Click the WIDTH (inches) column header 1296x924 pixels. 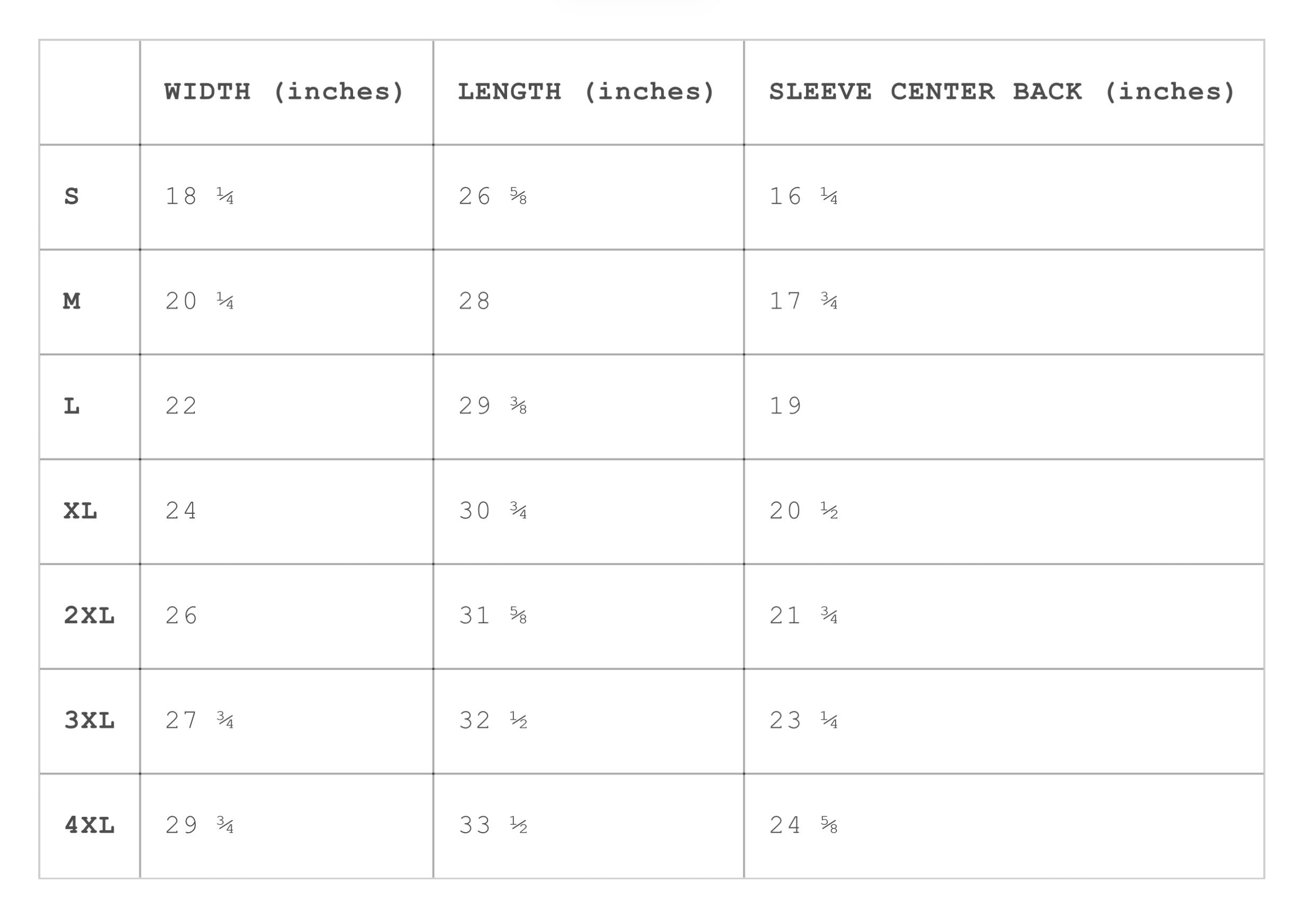284,92
